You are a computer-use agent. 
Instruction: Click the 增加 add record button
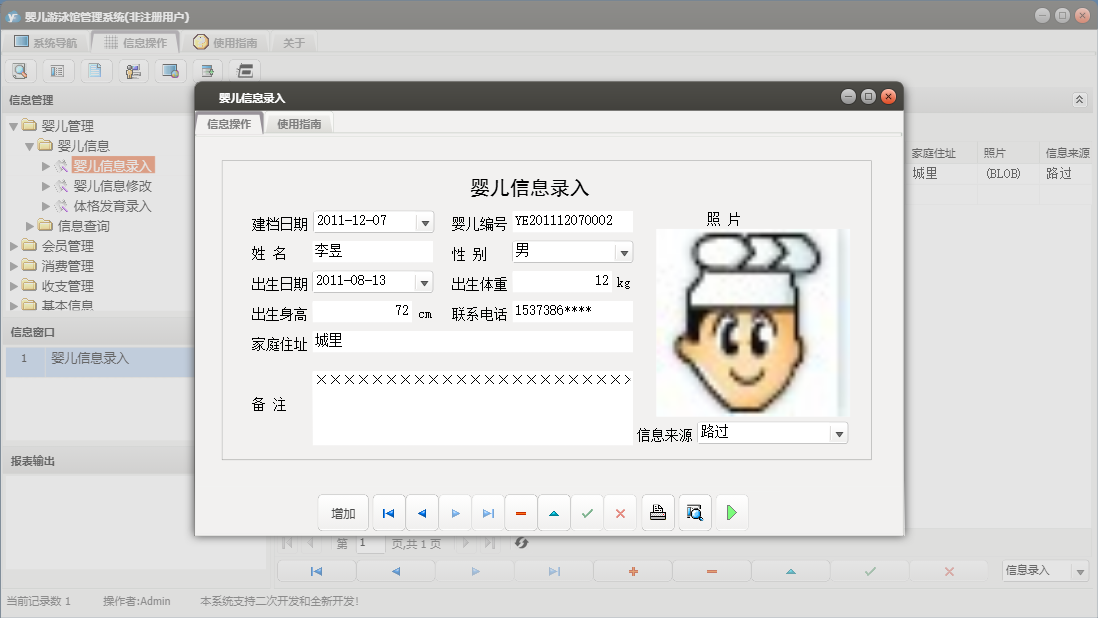point(343,512)
